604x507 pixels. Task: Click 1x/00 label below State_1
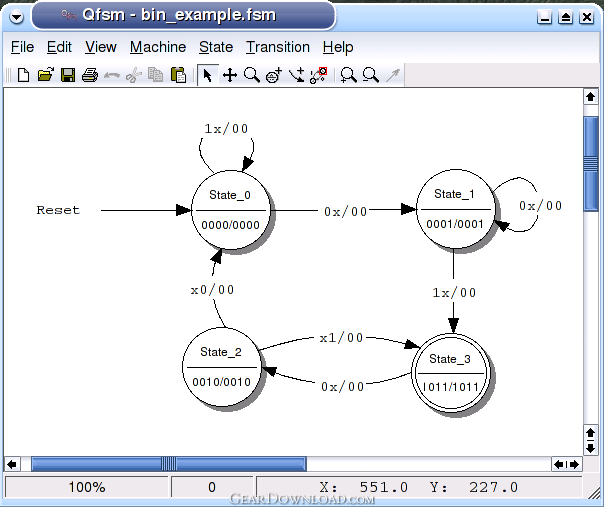[454, 293]
